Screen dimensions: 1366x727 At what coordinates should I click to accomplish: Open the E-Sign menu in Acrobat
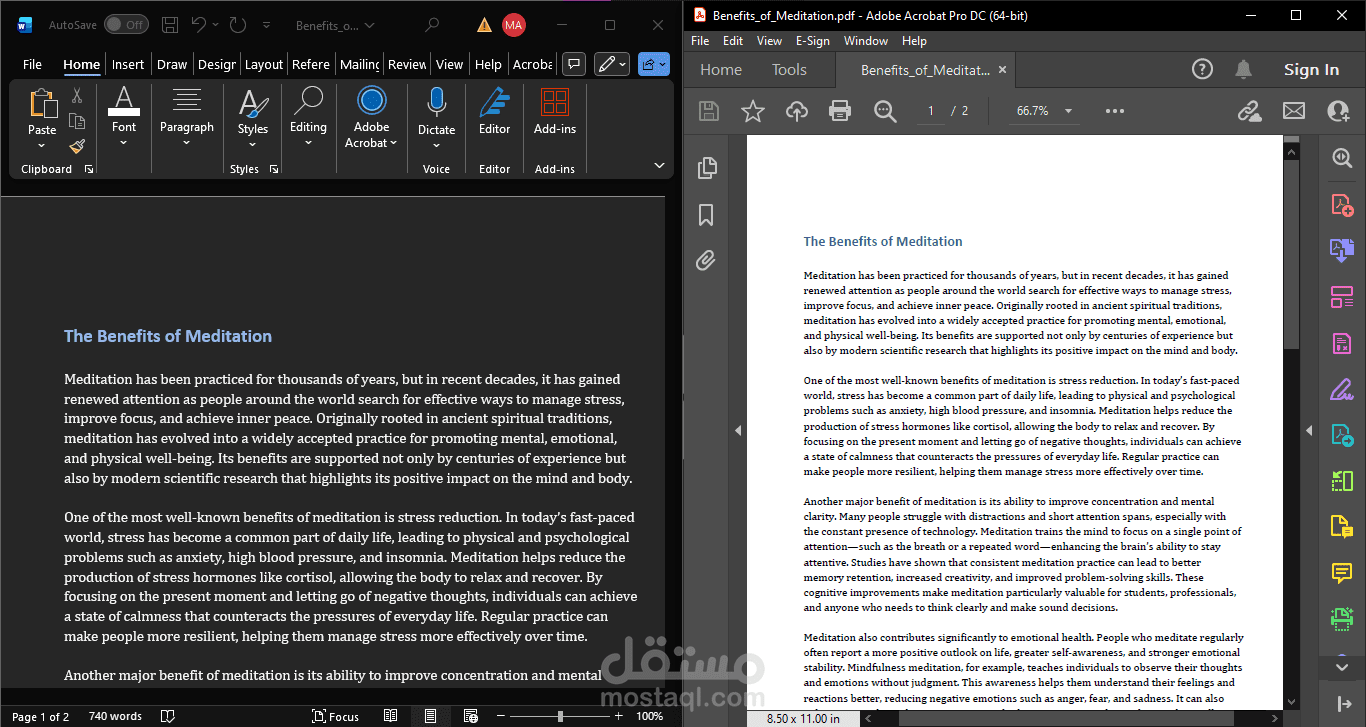tap(813, 41)
